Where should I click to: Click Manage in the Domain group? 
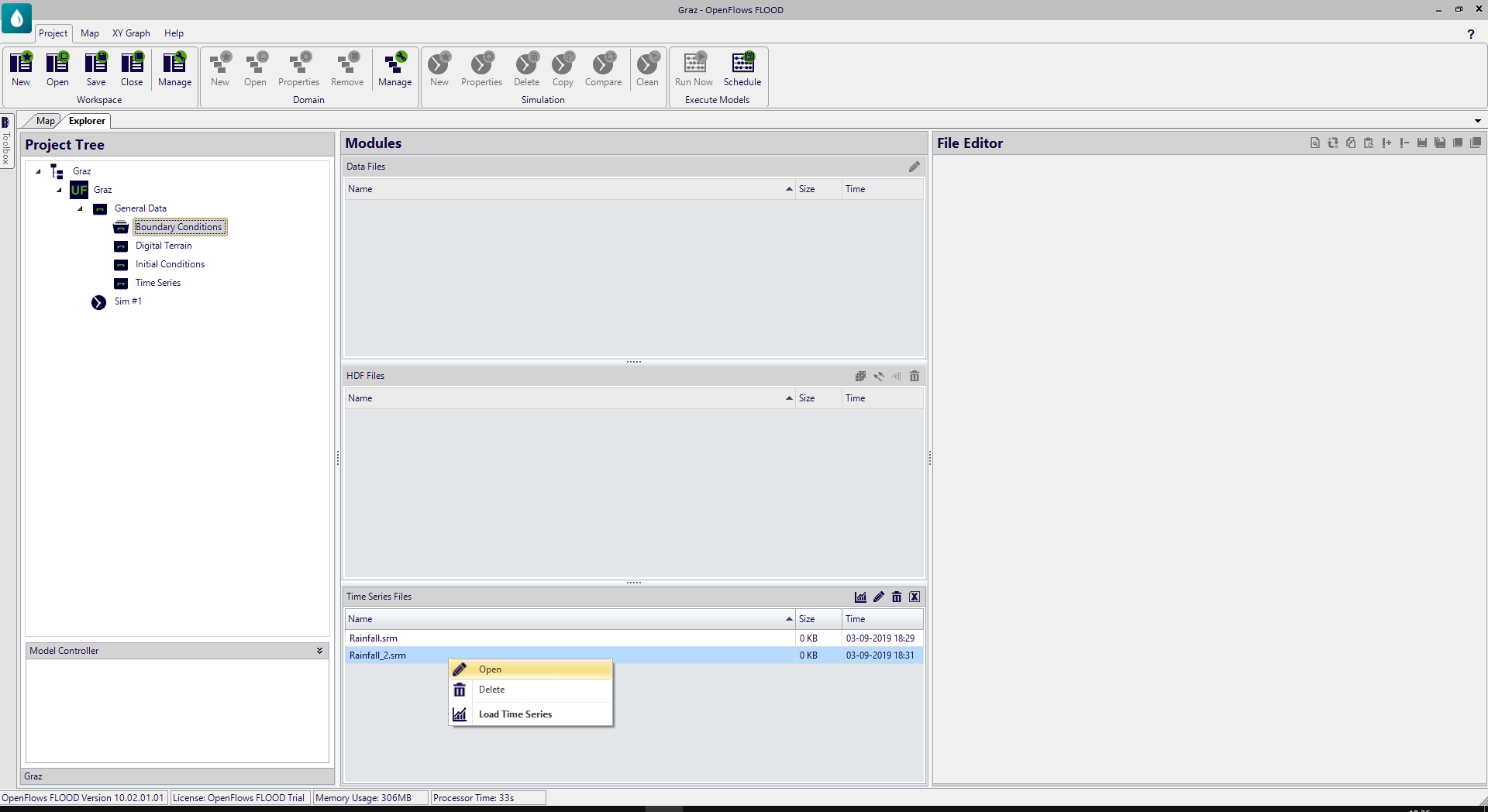pyautogui.click(x=394, y=69)
